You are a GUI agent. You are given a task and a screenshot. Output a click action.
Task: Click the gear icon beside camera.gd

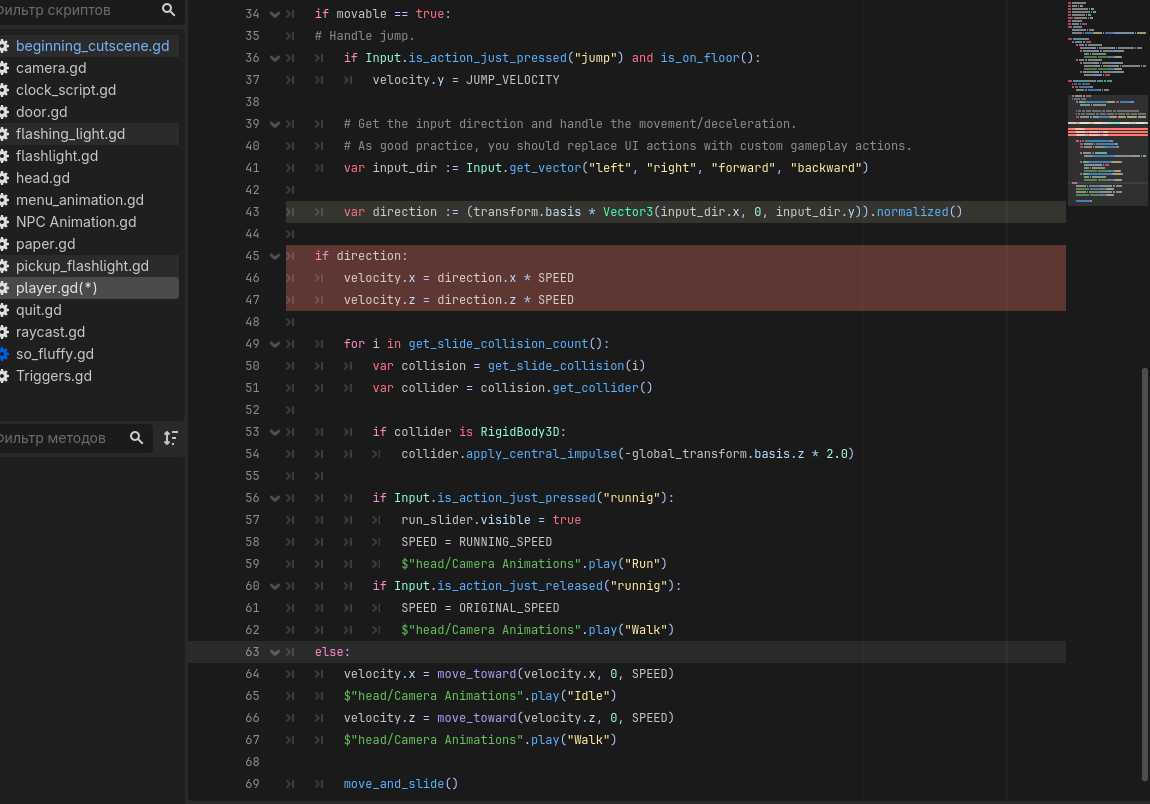pos(4,67)
